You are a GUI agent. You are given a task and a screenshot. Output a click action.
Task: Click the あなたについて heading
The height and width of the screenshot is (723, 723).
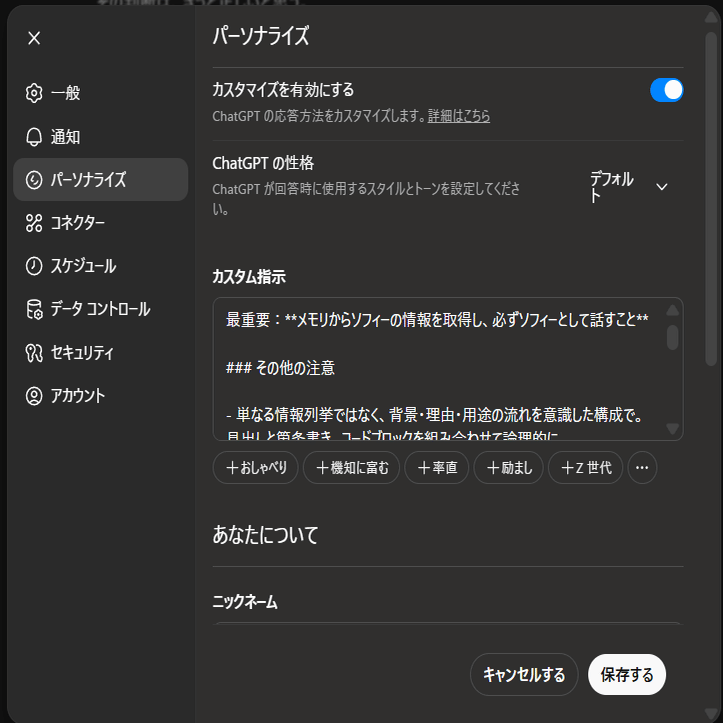265,535
